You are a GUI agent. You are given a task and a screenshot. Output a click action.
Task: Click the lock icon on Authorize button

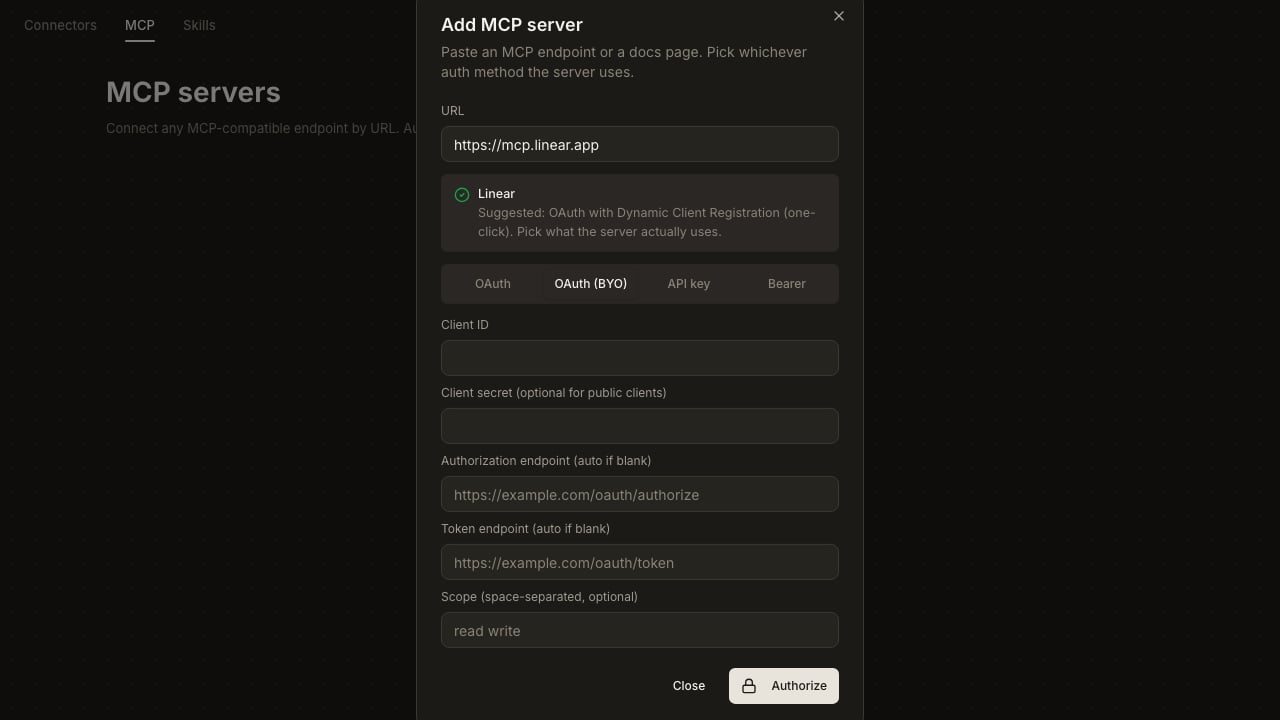pos(749,686)
